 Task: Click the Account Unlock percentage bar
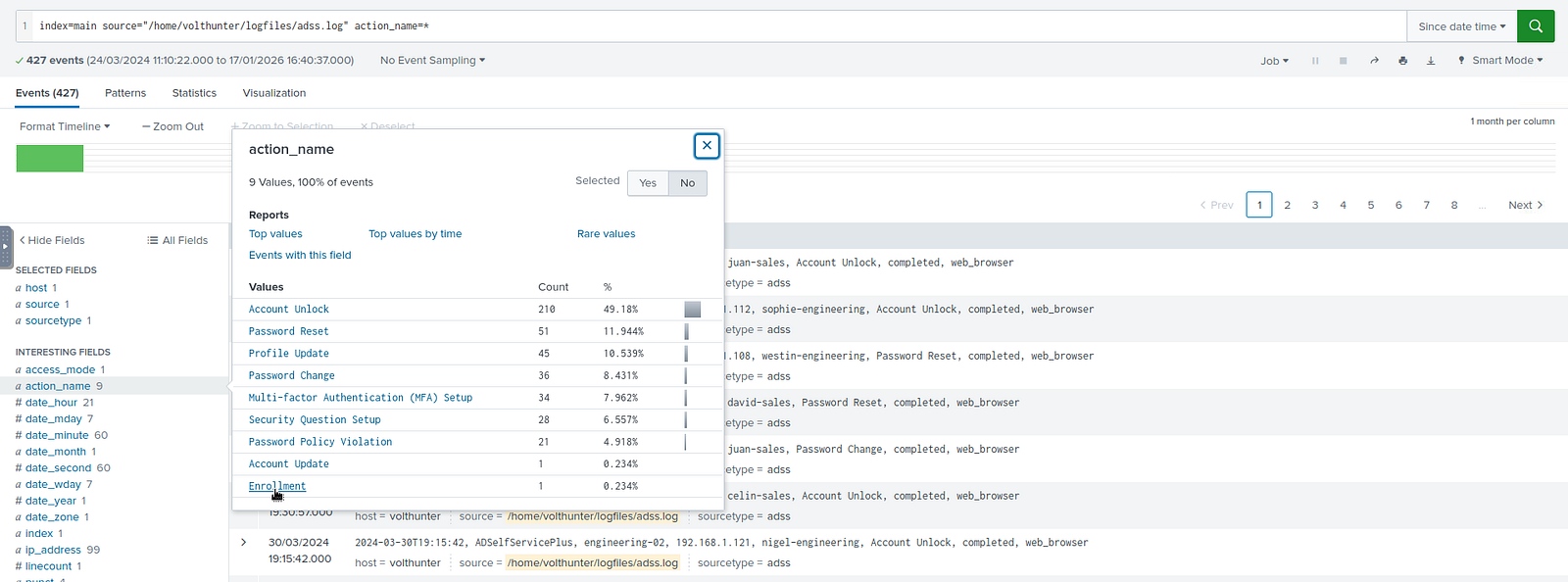coord(692,310)
